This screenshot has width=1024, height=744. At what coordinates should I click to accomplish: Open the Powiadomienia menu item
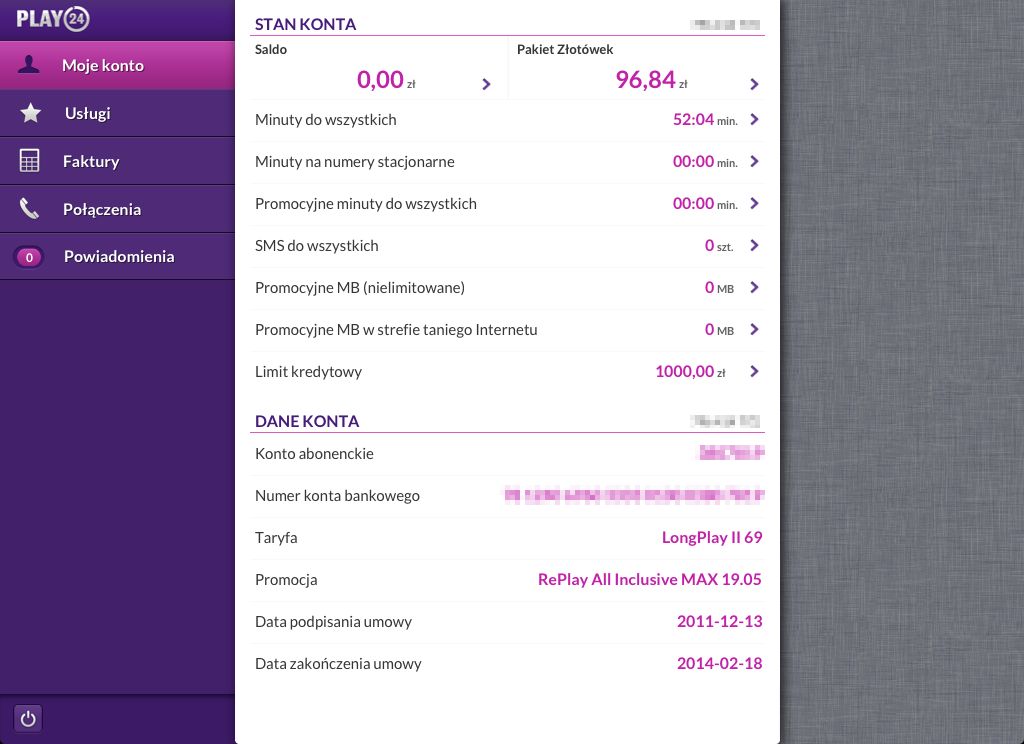(119, 257)
